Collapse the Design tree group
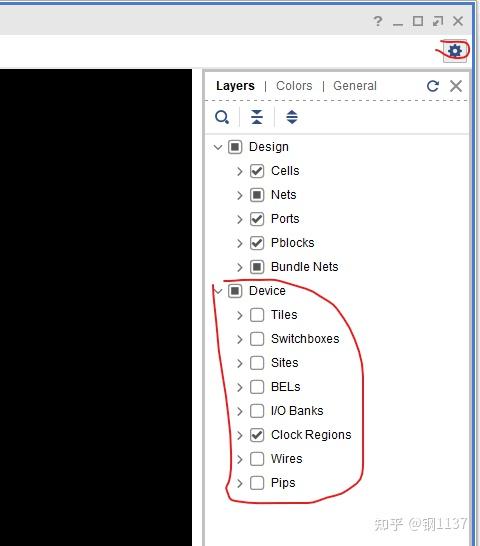Image resolution: width=480 pixels, height=546 pixels. (218, 147)
